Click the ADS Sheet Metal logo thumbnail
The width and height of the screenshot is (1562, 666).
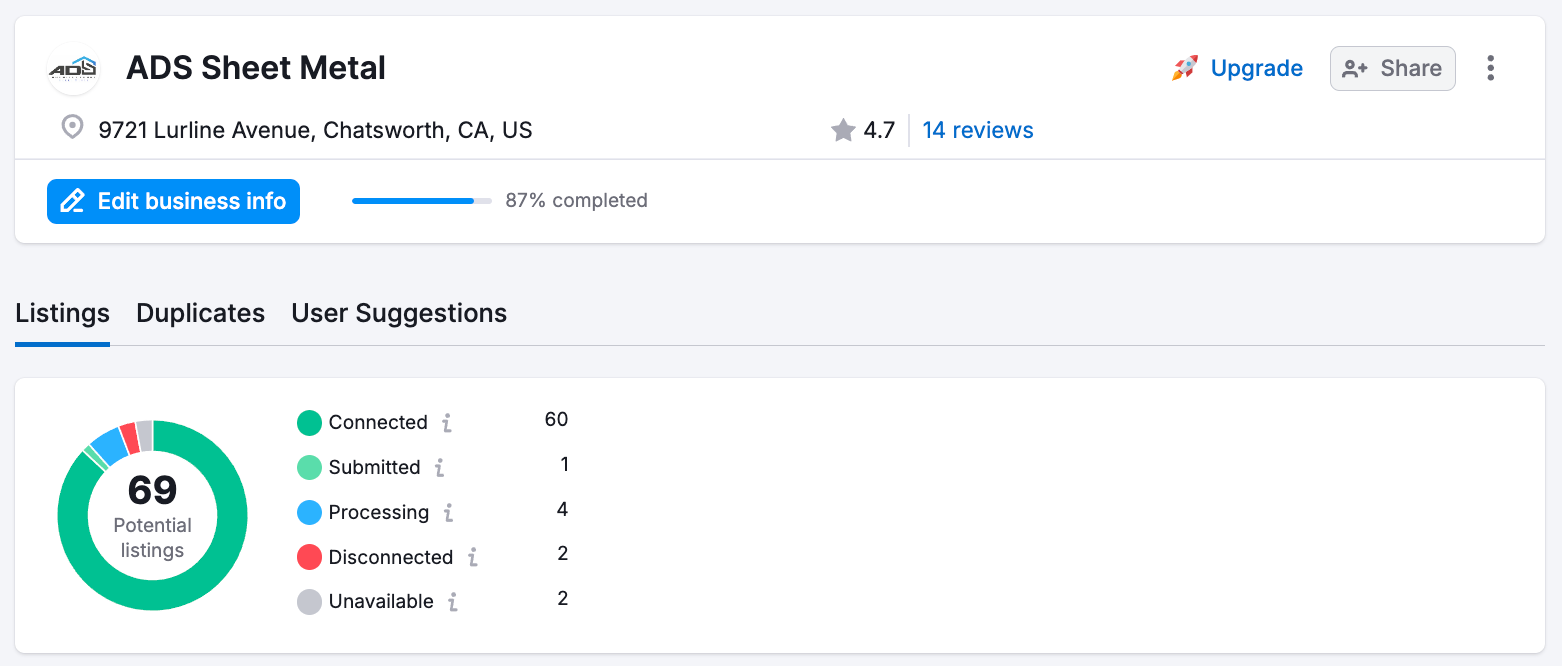point(74,69)
